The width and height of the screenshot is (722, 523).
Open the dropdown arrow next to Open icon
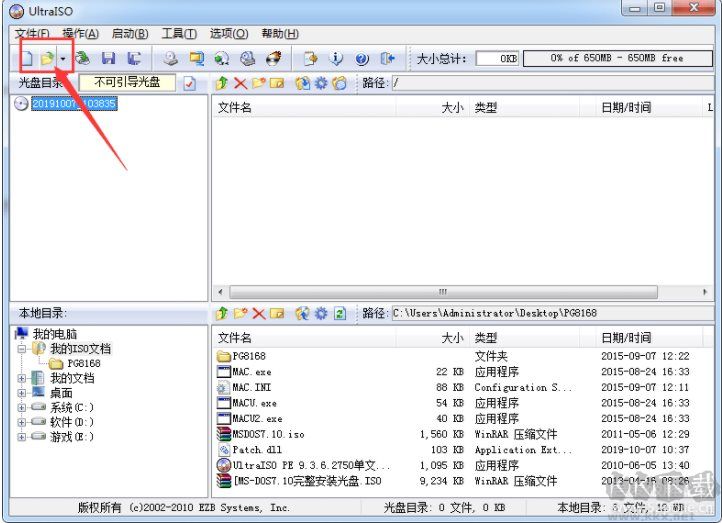click(x=63, y=59)
